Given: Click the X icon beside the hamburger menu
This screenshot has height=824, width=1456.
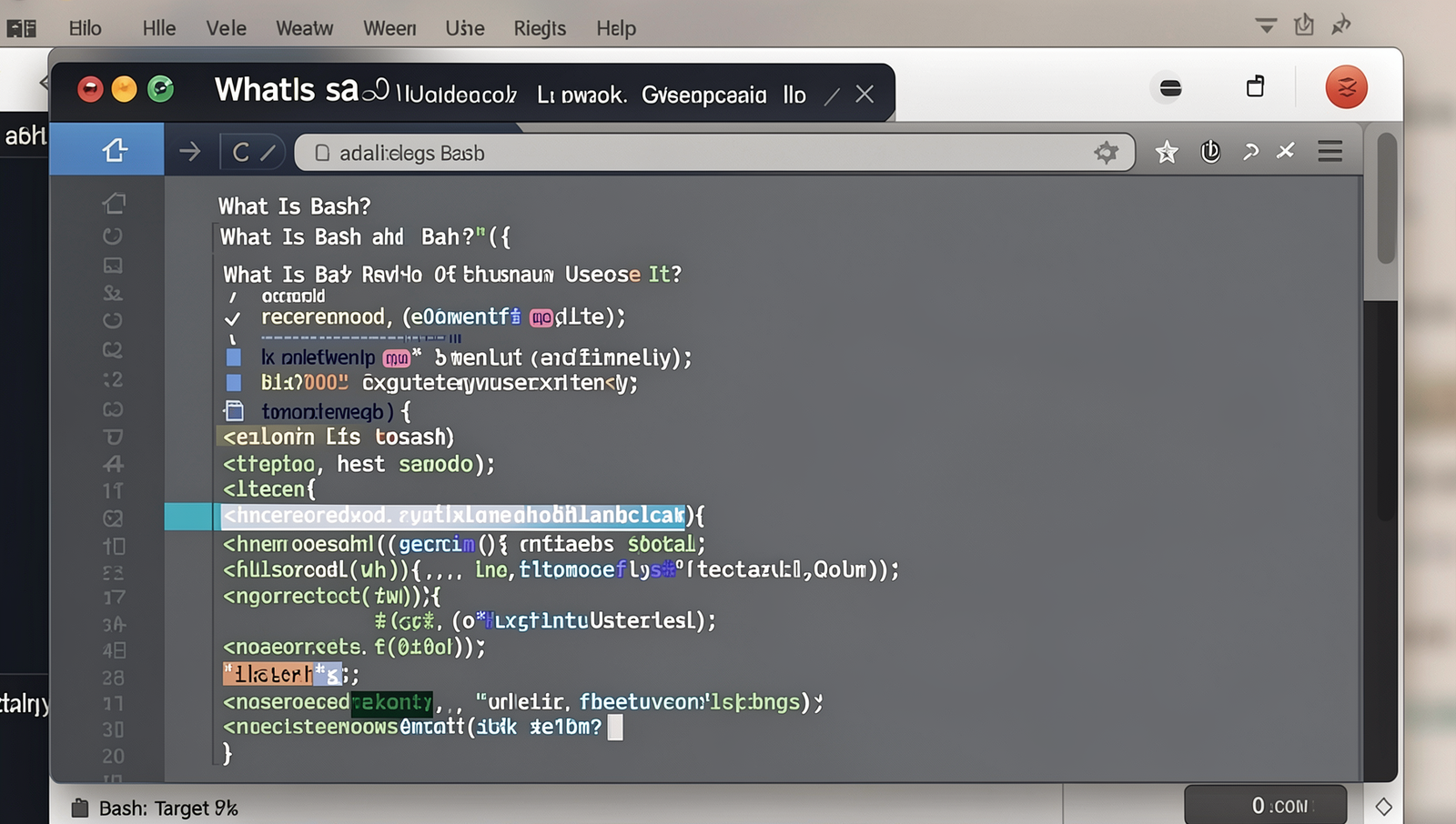Looking at the screenshot, I should click(1285, 150).
